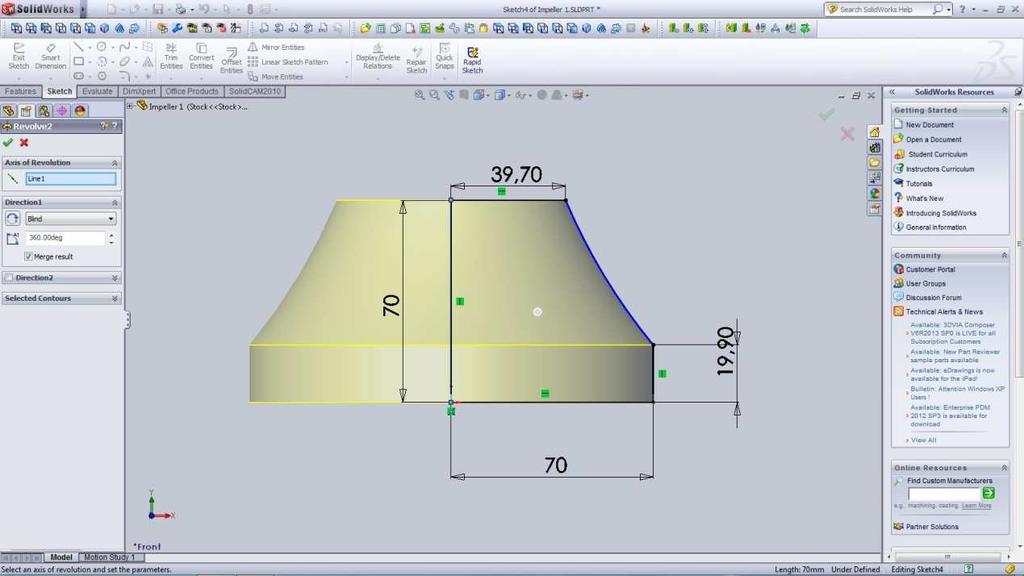
Task: Click the New Document link
Action: pos(929,125)
